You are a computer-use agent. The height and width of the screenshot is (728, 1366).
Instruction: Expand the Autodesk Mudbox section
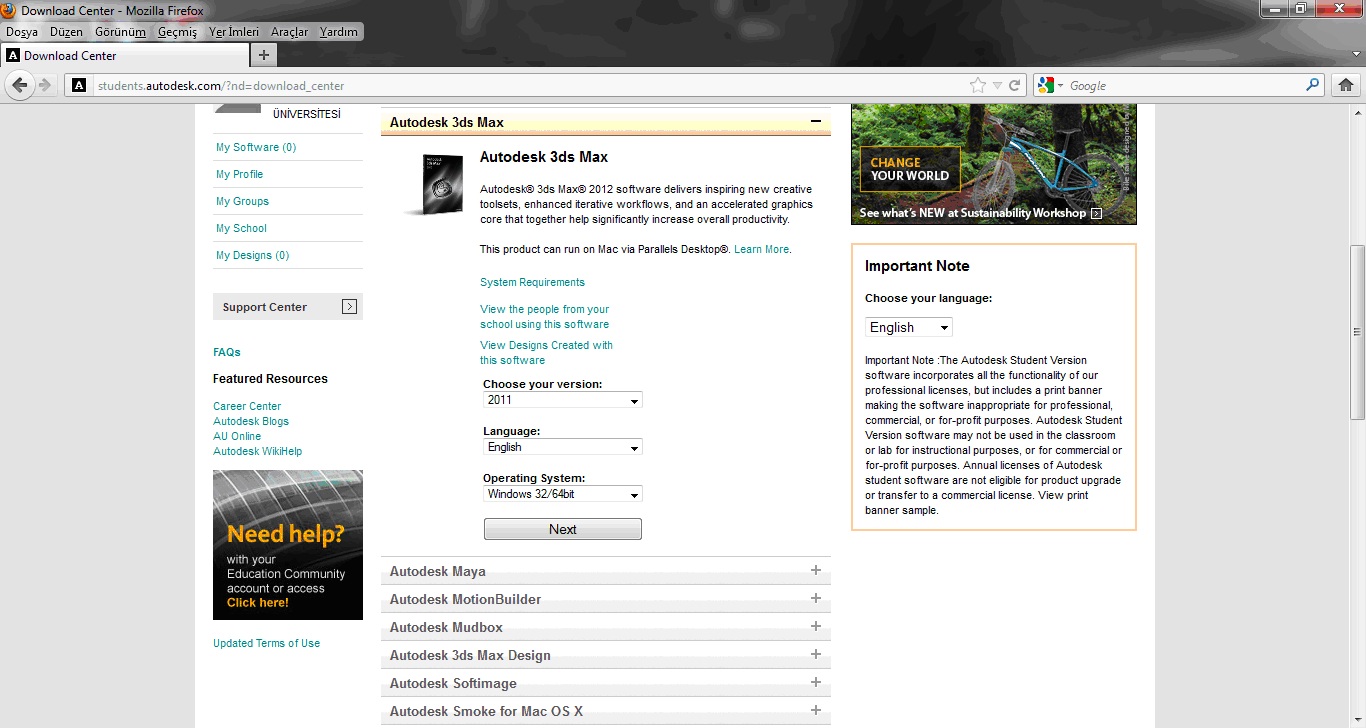pyautogui.click(x=816, y=627)
